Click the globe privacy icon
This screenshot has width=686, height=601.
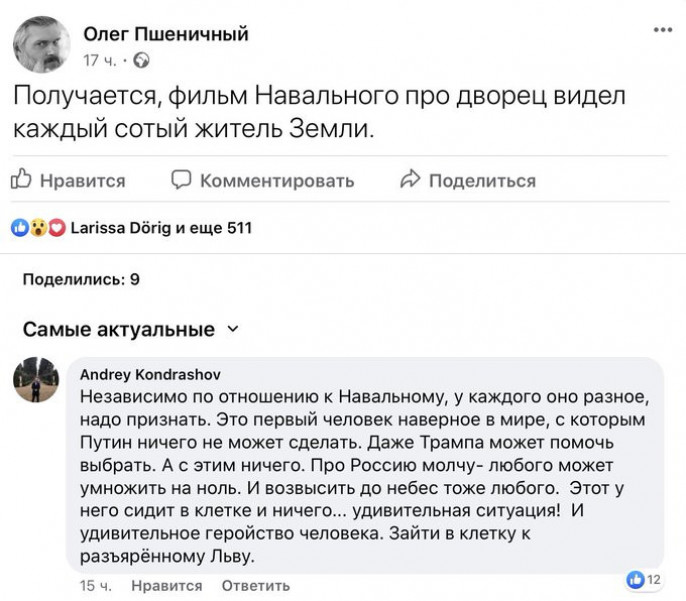coord(142,61)
